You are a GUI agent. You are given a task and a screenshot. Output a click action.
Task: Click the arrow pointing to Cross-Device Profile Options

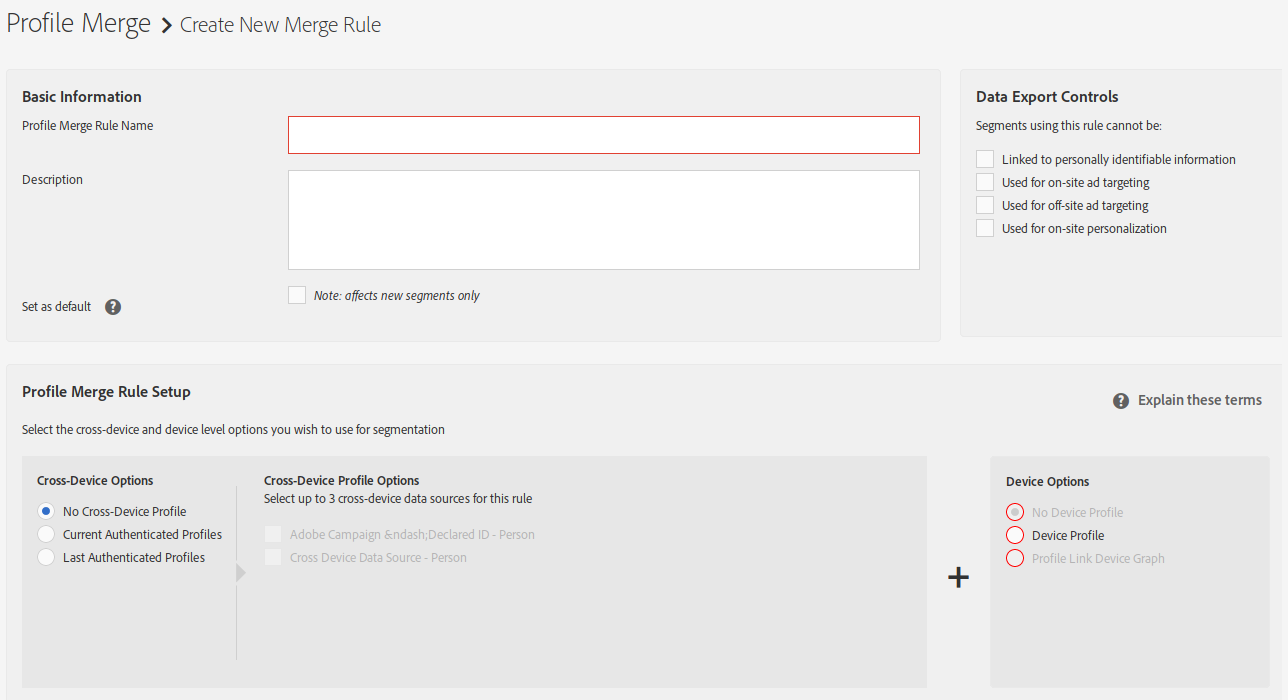click(x=240, y=573)
